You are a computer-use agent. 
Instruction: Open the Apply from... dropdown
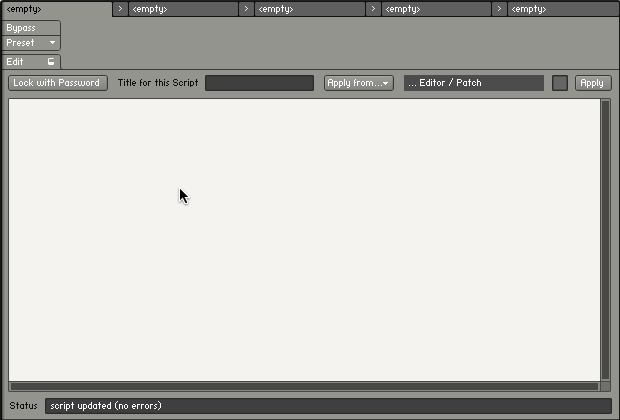tap(359, 83)
